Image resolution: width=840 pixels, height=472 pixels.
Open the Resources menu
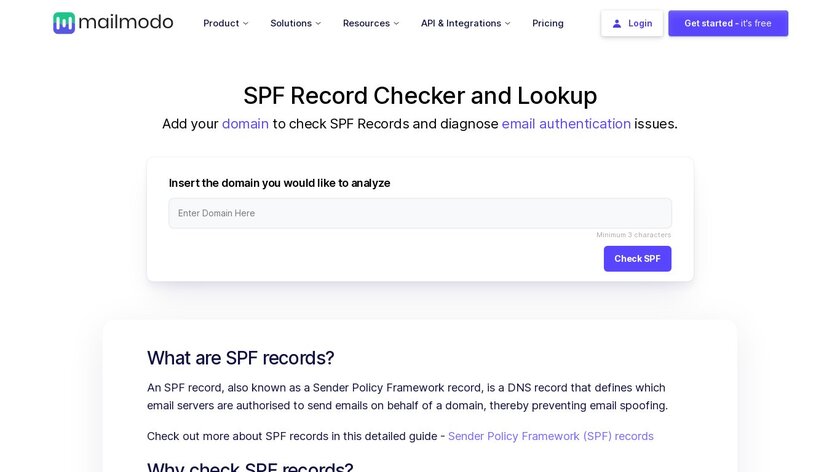coord(371,23)
